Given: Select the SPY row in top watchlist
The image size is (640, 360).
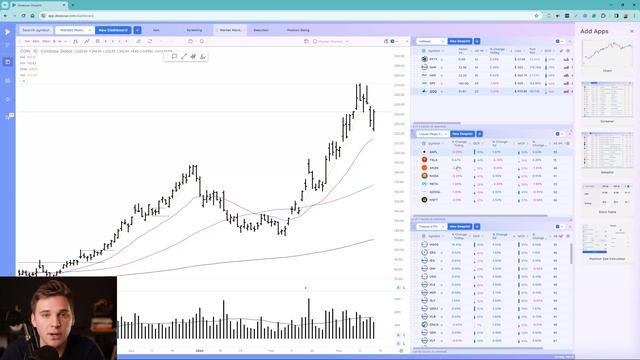Looking at the screenshot, I should [492, 83].
